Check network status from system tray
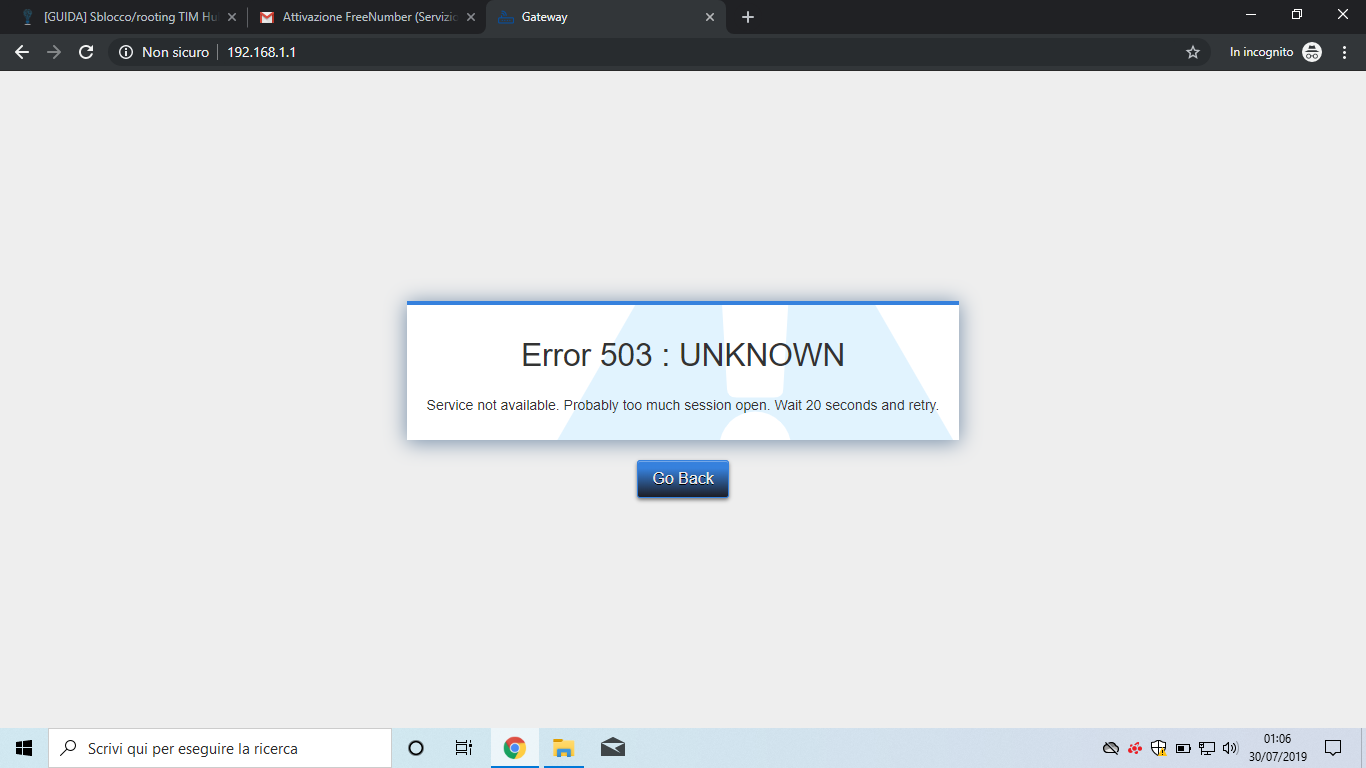 point(1206,747)
